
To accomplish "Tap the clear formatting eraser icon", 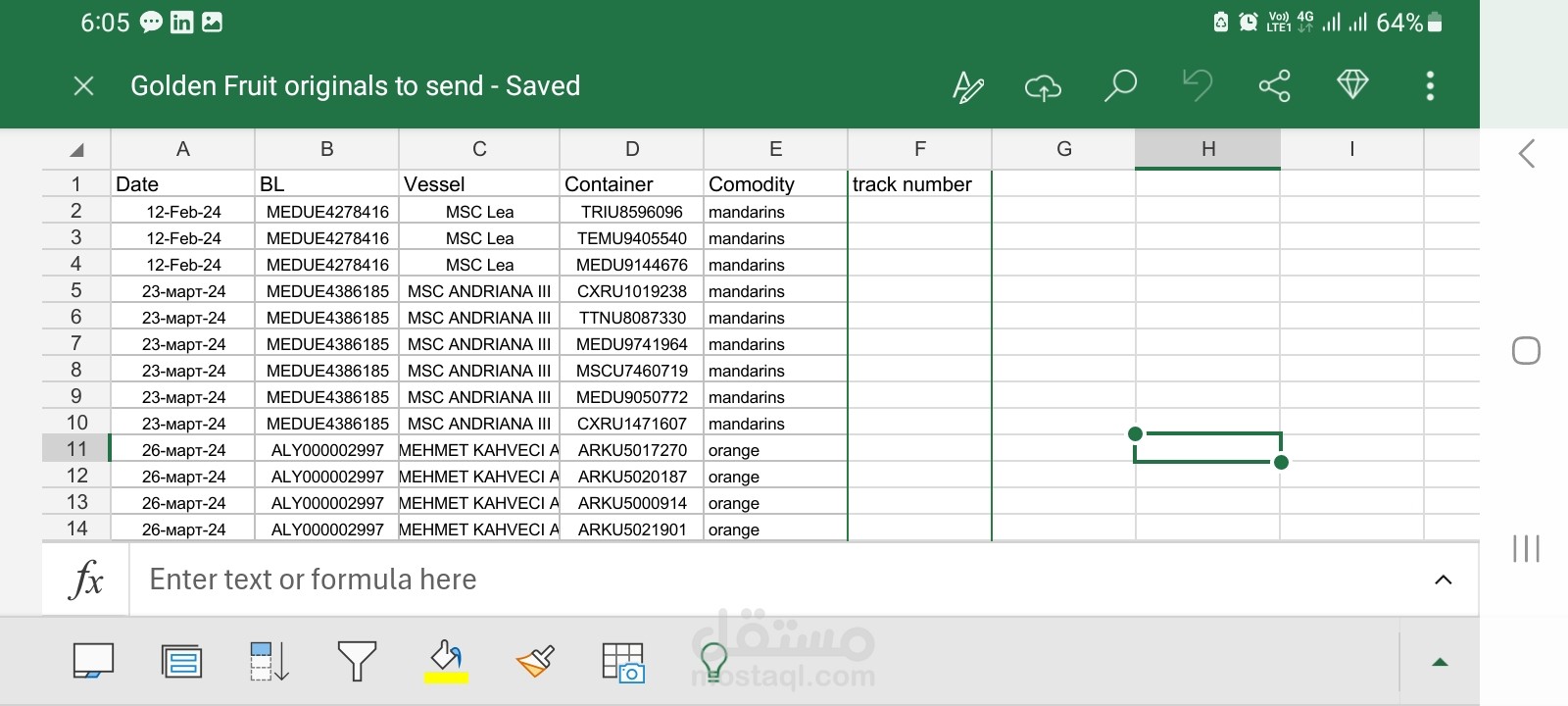I will click(x=535, y=661).
